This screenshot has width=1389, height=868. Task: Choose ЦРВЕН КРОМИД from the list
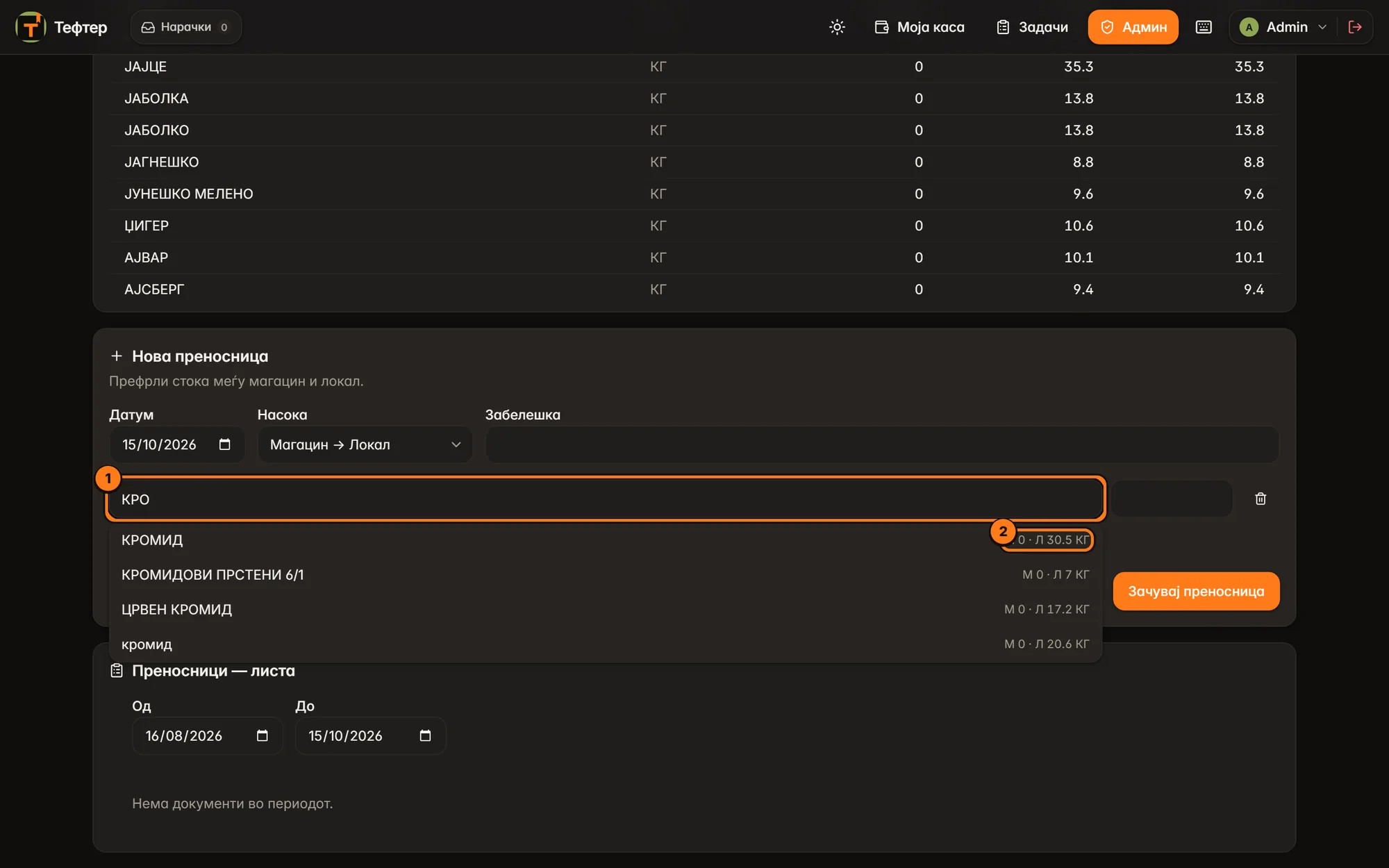tap(606, 609)
